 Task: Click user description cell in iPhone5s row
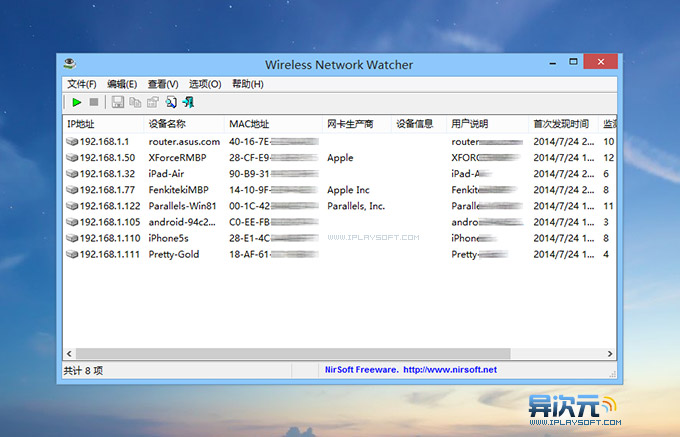tap(474, 238)
